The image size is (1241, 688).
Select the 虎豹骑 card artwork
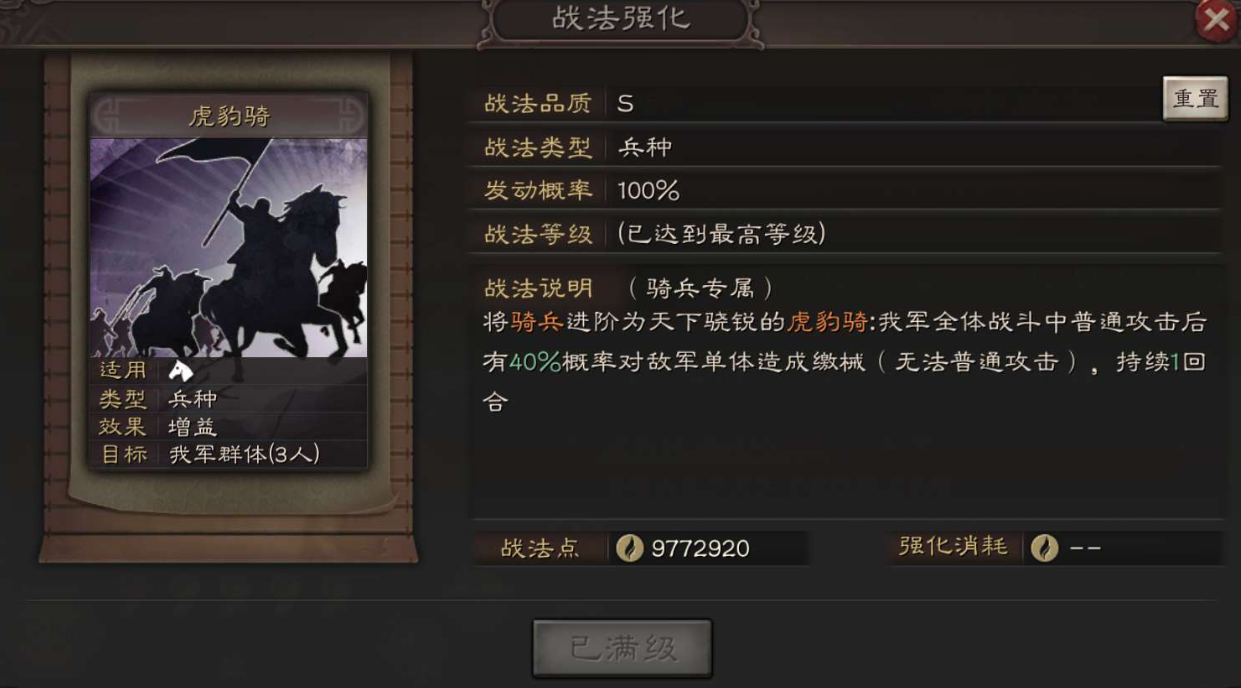tap(229, 247)
